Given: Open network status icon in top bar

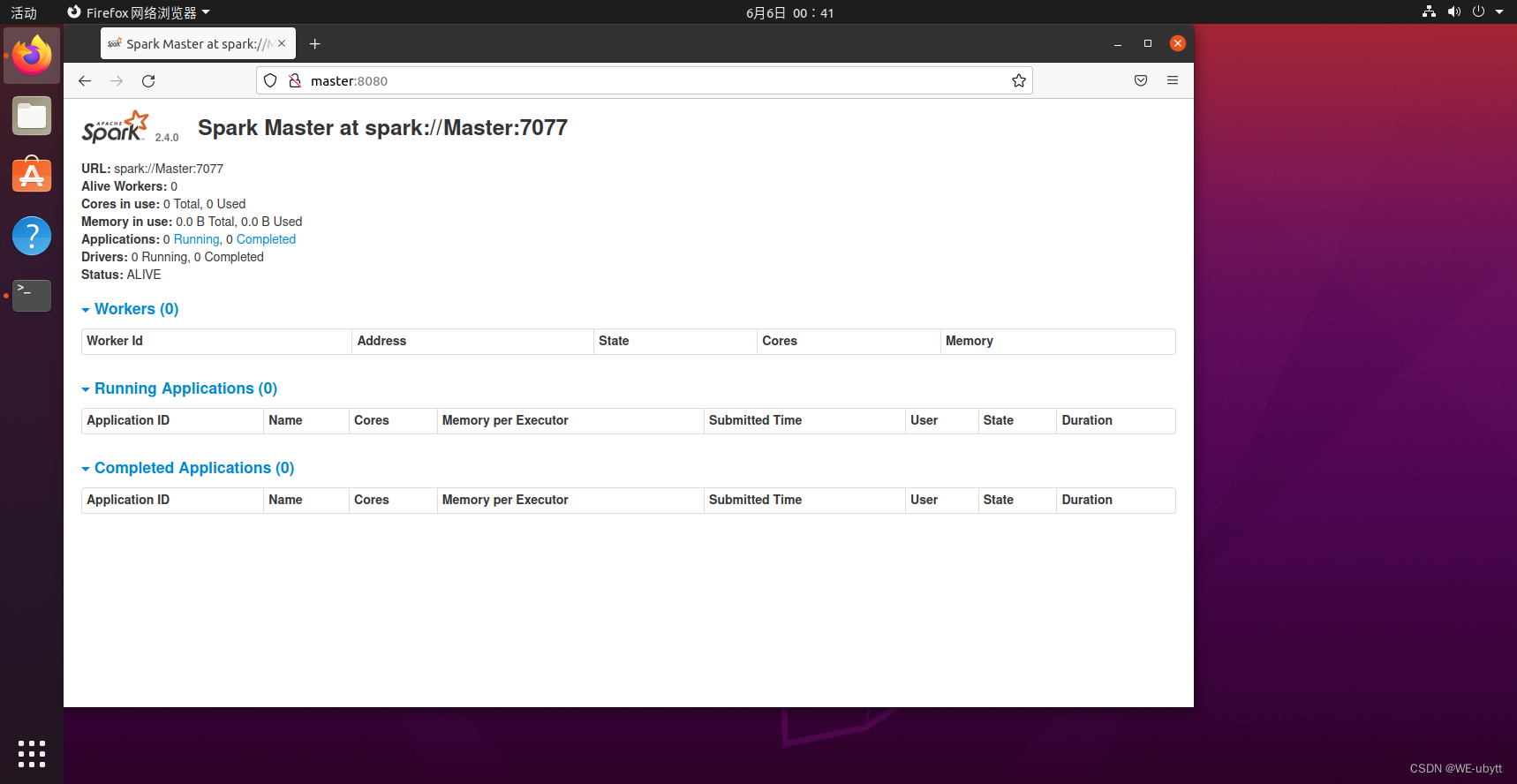Looking at the screenshot, I should (1429, 11).
